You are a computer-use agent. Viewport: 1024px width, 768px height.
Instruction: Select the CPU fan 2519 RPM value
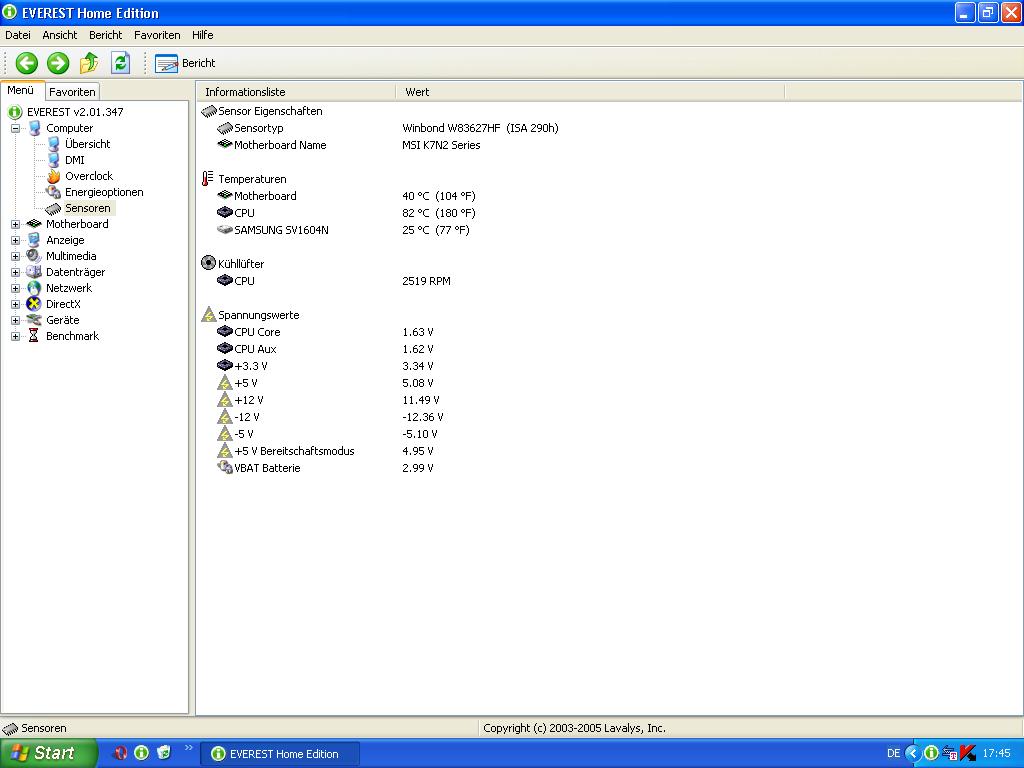pos(426,281)
